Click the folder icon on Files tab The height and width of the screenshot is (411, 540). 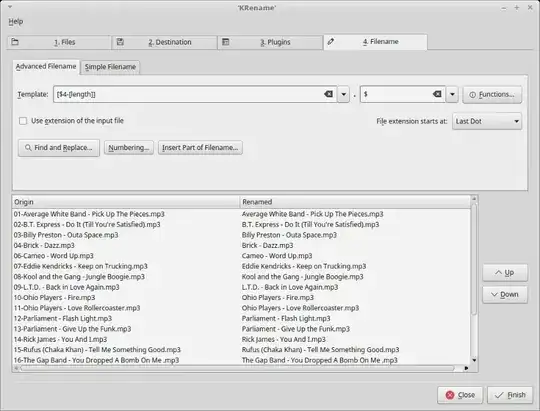15,42
